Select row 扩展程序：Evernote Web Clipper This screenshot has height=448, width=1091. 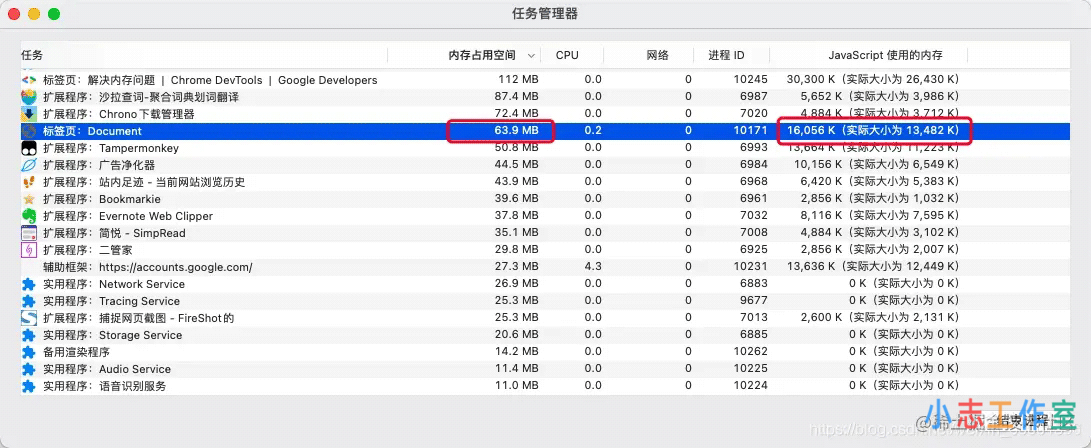(545, 216)
